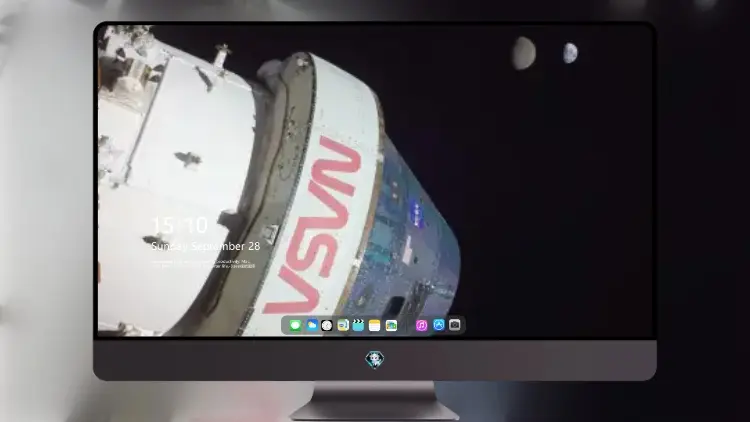Image resolution: width=750 pixels, height=422 pixels.
Task: Click the Sunday September 28 date text
Action: (206, 246)
